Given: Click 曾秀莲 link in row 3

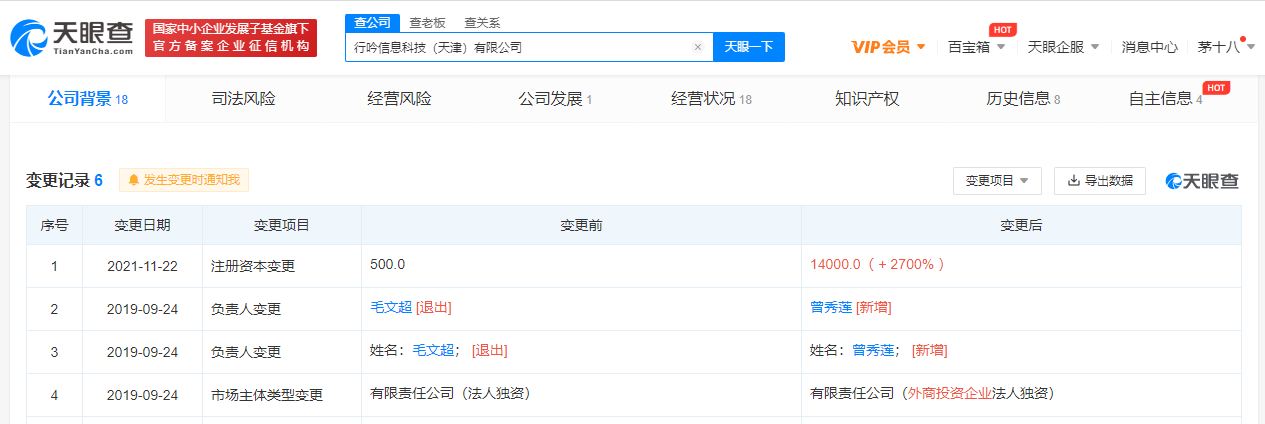Looking at the screenshot, I should click(x=874, y=351).
